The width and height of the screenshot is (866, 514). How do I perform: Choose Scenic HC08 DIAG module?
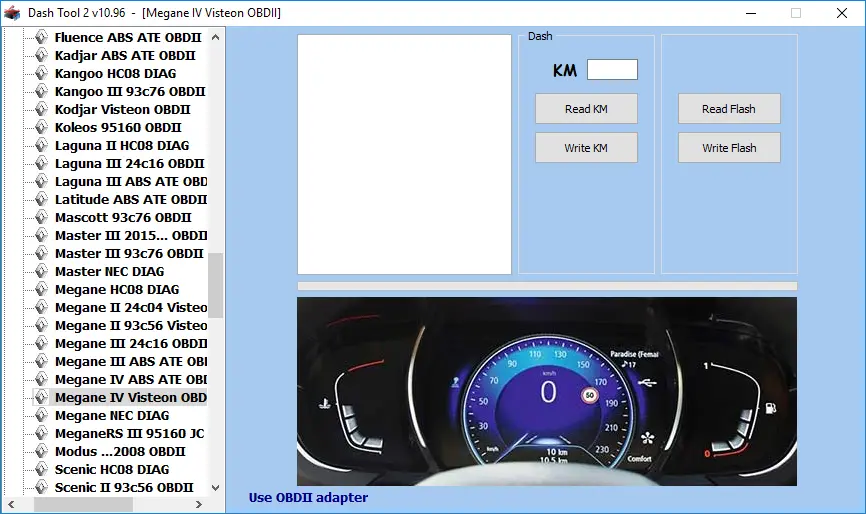tap(112, 469)
